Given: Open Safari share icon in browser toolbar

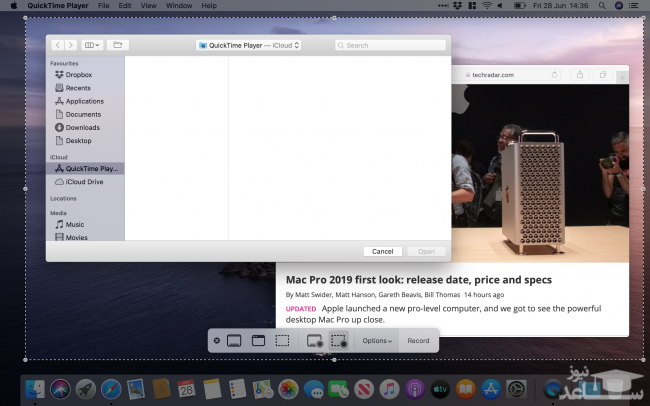Looking at the screenshot, I should coord(579,75).
